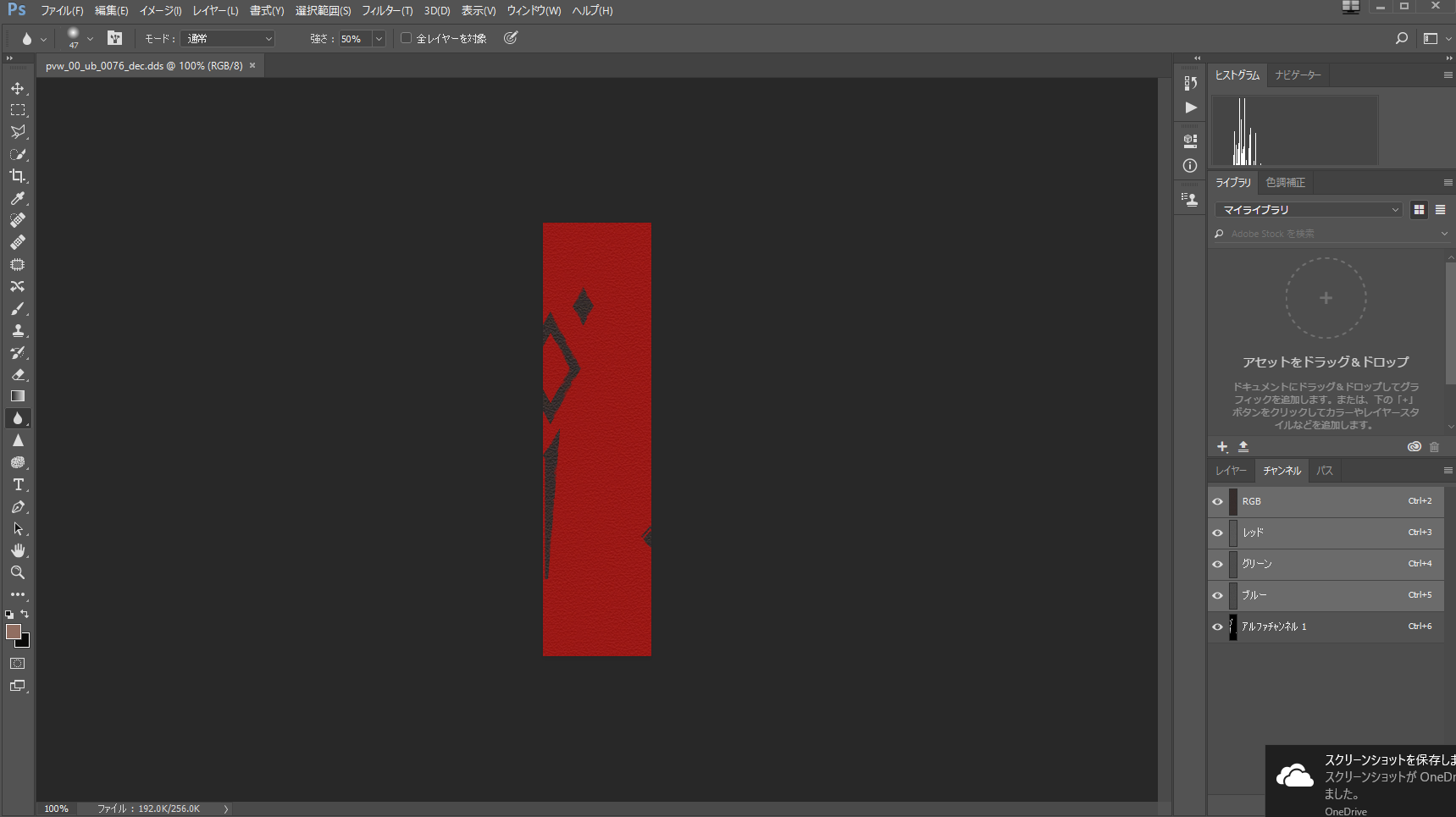Hide the レッド channel visibility

(1217, 533)
